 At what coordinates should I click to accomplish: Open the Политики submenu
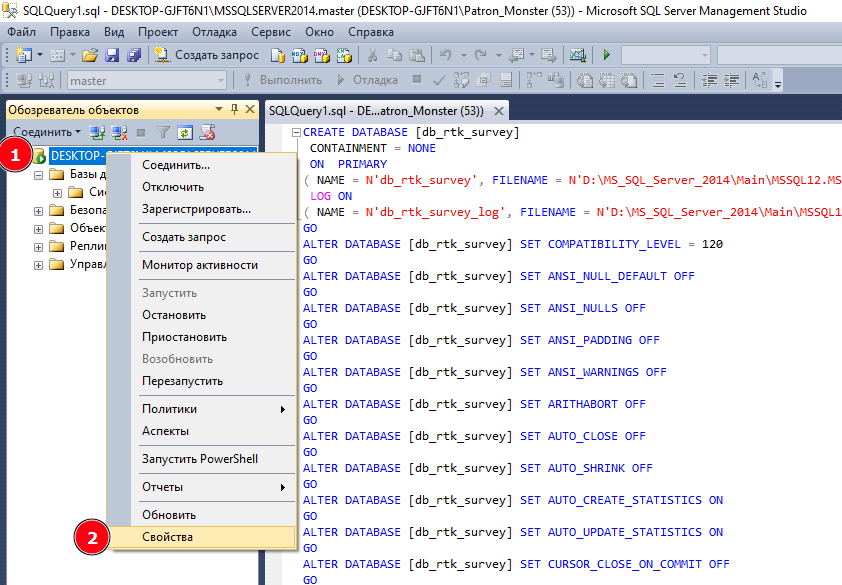point(202,409)
